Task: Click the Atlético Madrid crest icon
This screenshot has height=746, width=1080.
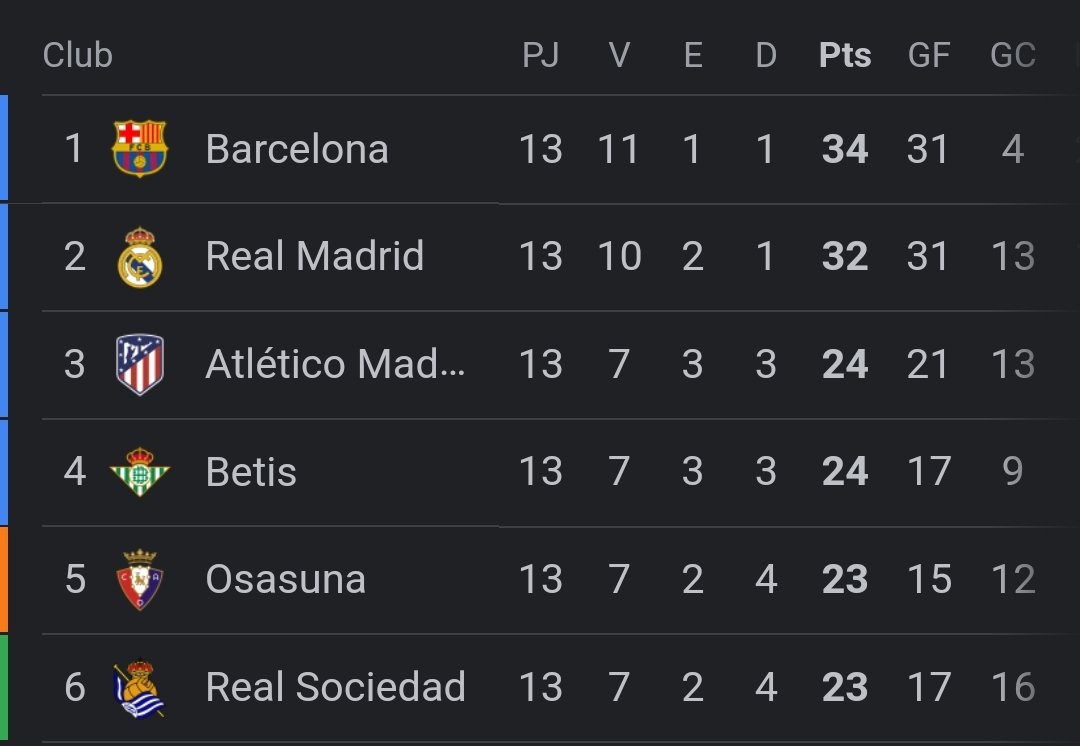Action: click(140, 364)
